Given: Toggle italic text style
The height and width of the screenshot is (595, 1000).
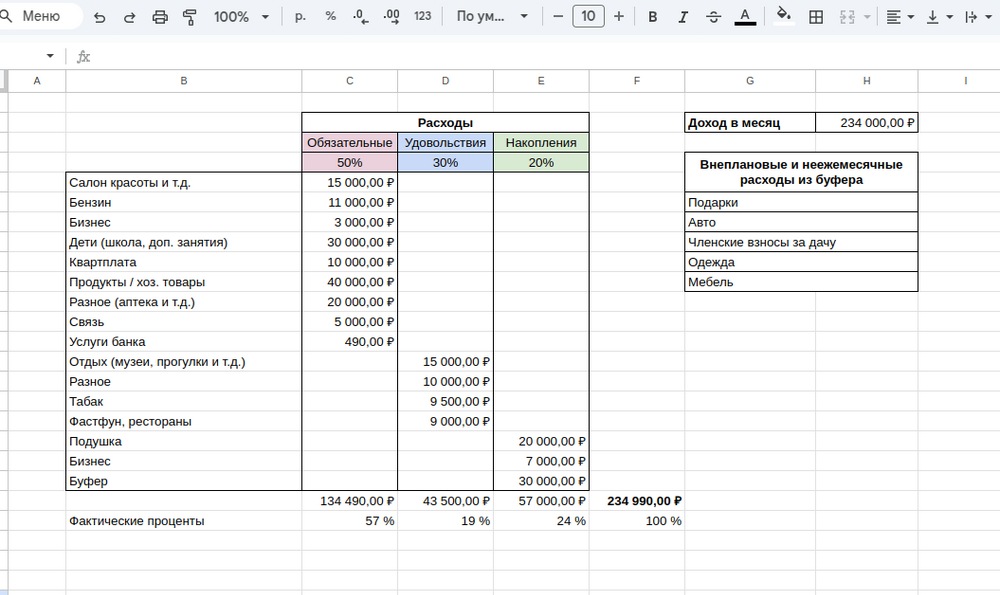Looking at the screenshot, I should (683, 17).
